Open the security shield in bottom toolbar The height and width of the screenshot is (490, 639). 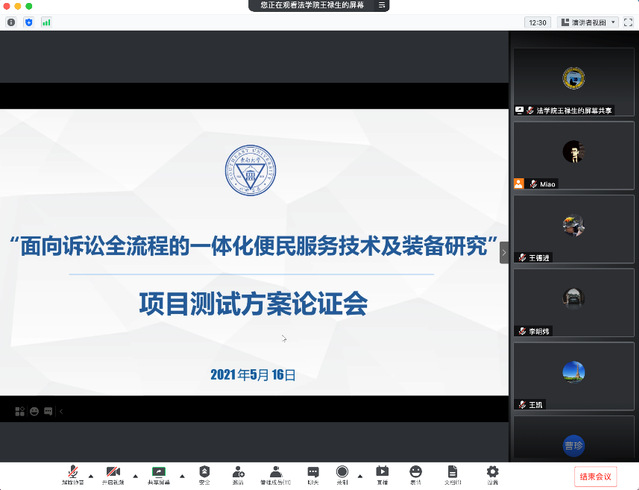[205, 472]
